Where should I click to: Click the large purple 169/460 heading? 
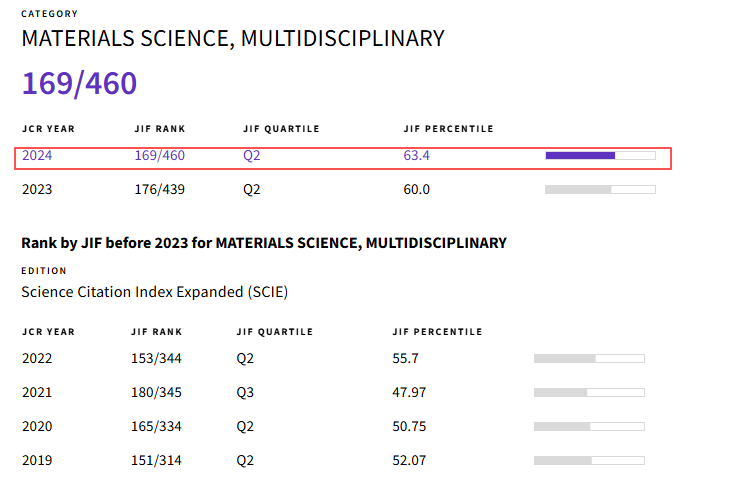pyautogui.click(x=79, y=84)
